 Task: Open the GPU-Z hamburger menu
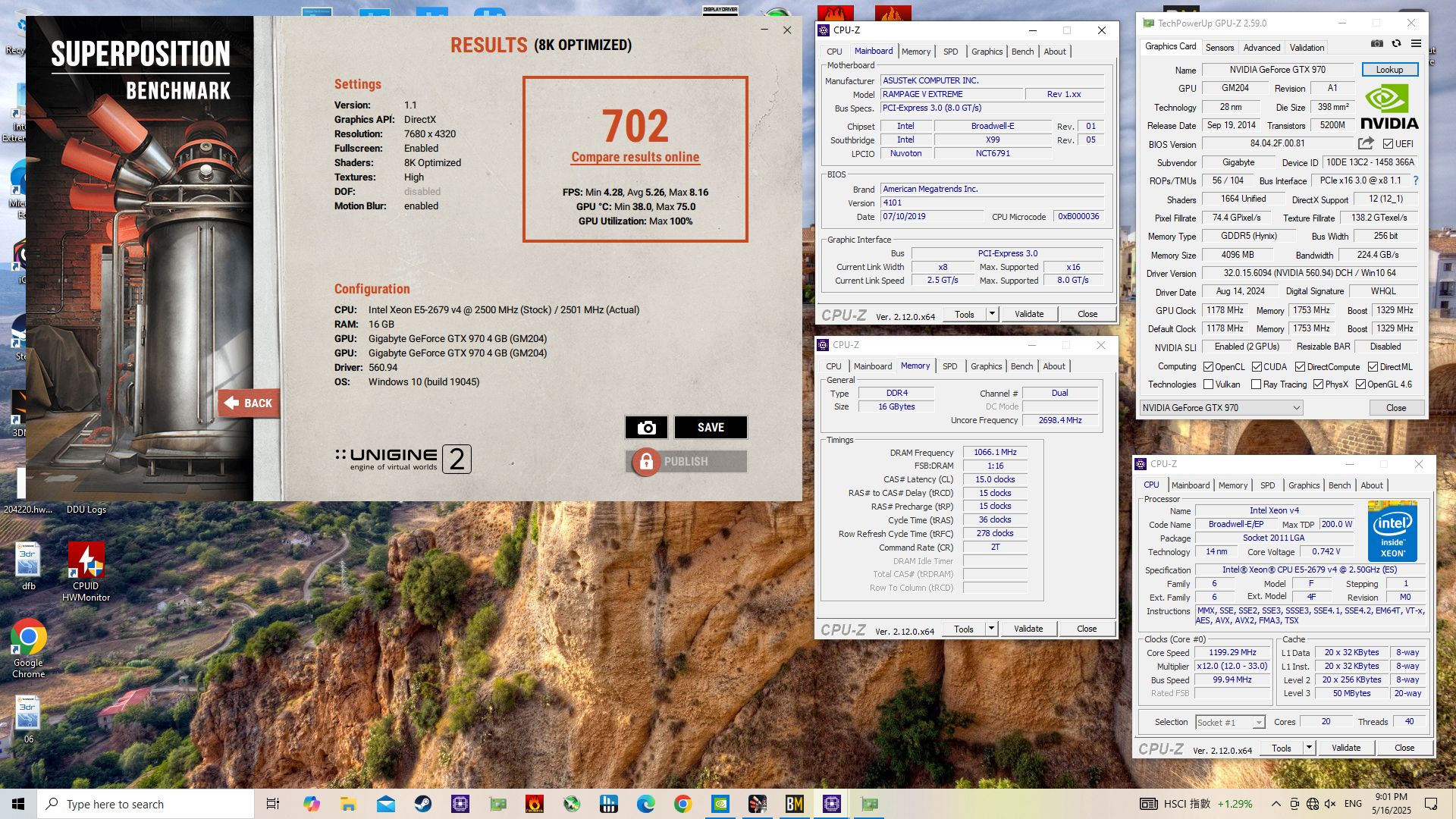click(1416, 44)
